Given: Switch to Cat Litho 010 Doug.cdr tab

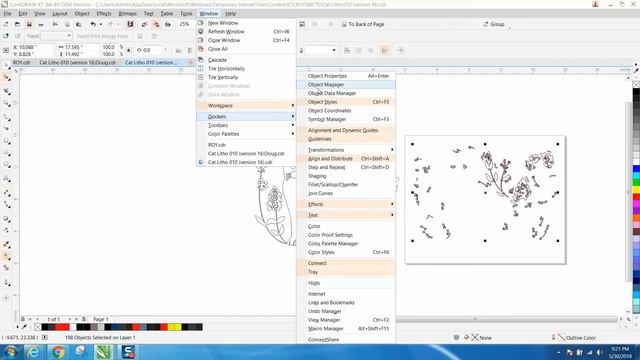Looking at the screenshot, I should pos(78,62).
